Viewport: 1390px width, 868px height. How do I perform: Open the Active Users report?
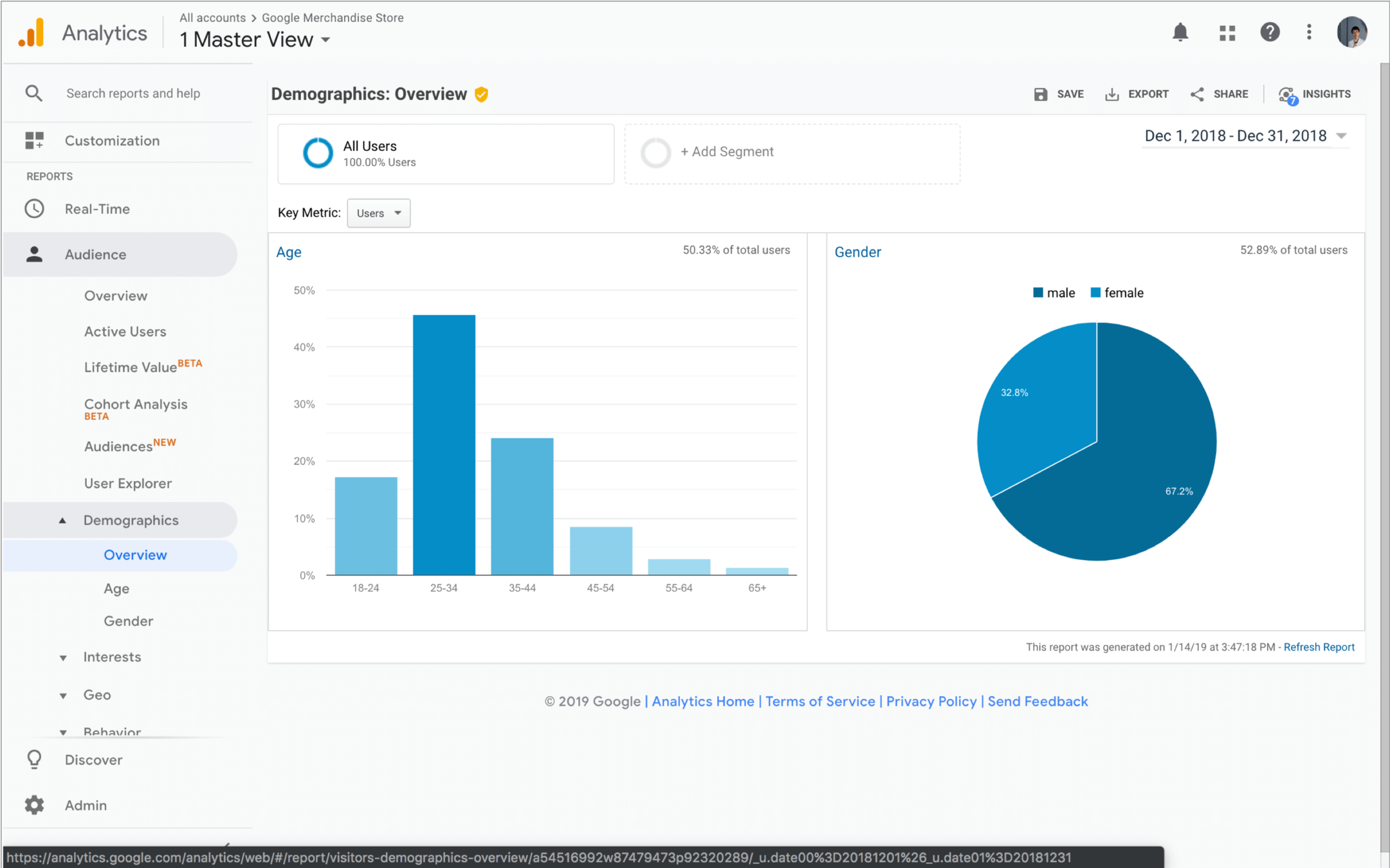click(x=125, y=332)
